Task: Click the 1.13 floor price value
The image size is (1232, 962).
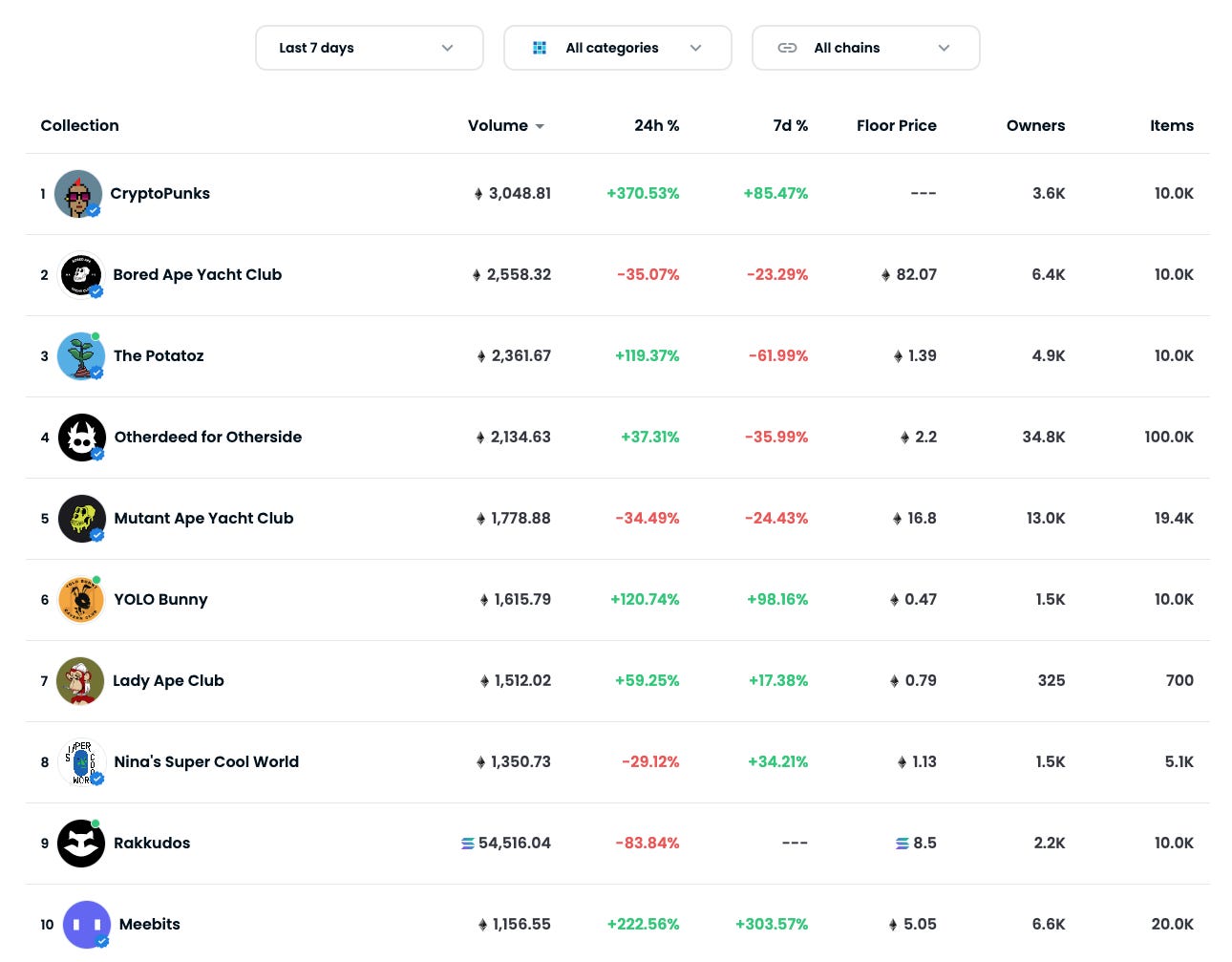Action: point(924,761)
